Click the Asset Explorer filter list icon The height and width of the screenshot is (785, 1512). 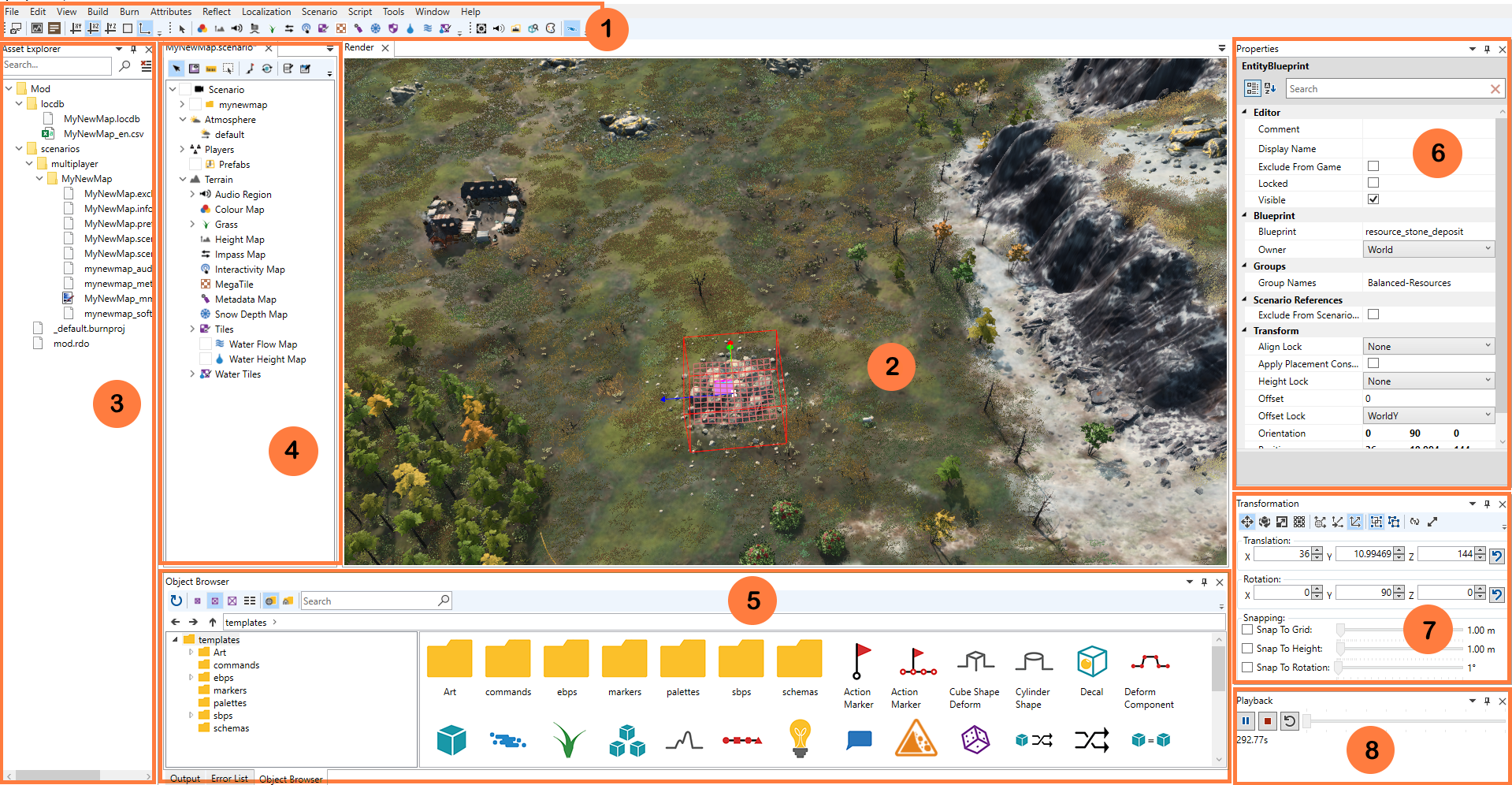[x=146, y=66]
